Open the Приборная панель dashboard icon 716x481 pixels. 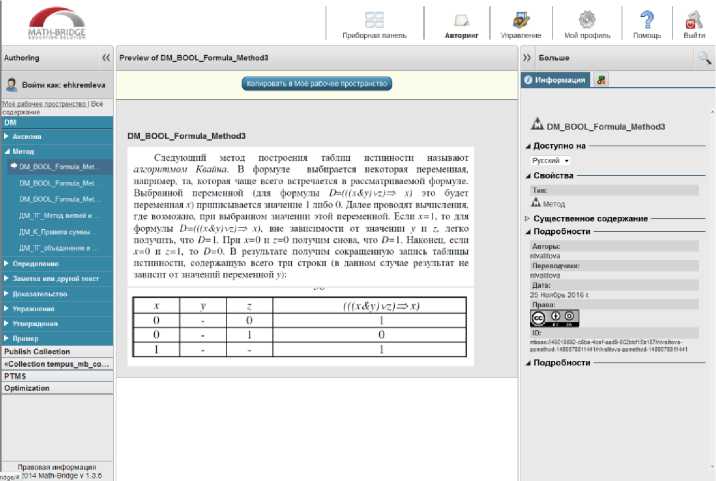point(374,21)
